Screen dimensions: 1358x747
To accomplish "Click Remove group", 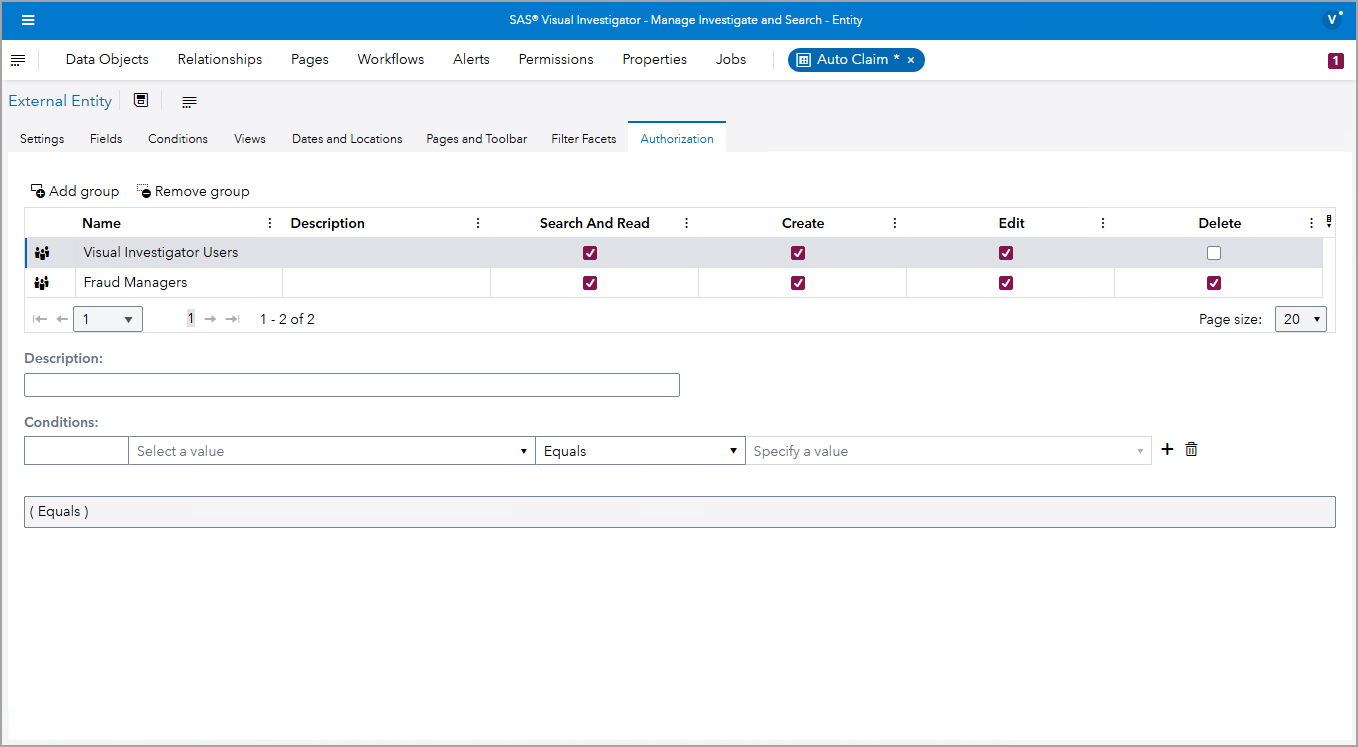I will point(193,190).
